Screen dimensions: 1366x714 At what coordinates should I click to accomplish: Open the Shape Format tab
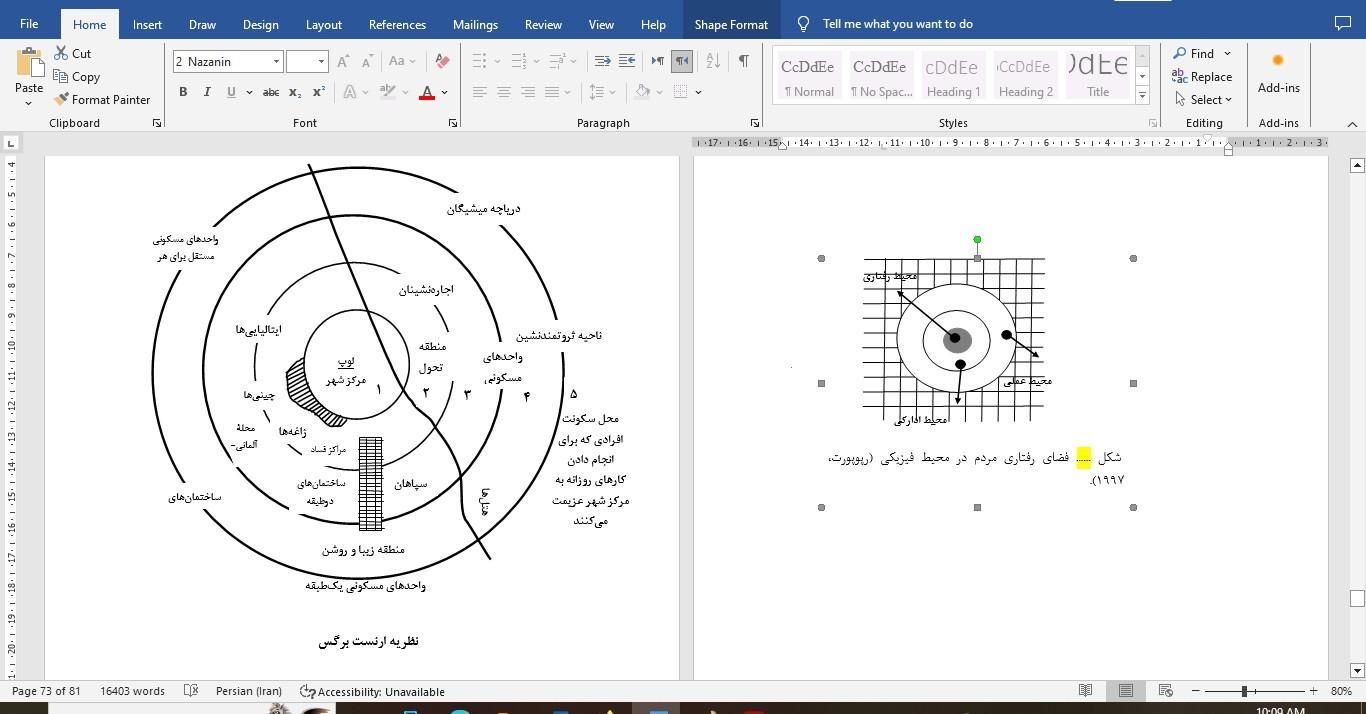731,24
